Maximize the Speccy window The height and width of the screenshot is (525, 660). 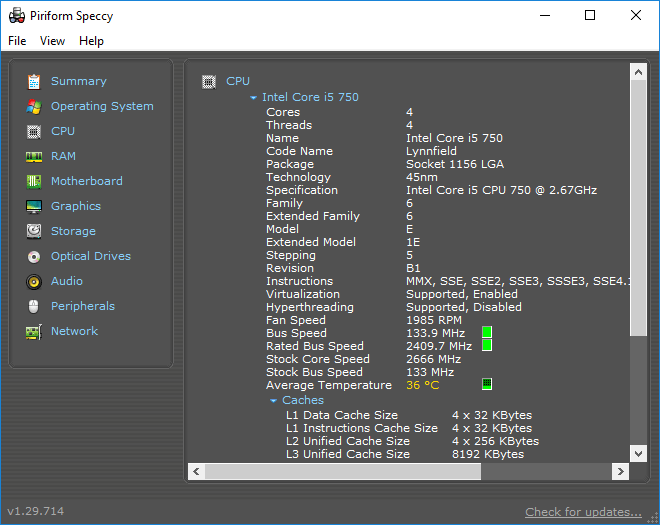590,15
